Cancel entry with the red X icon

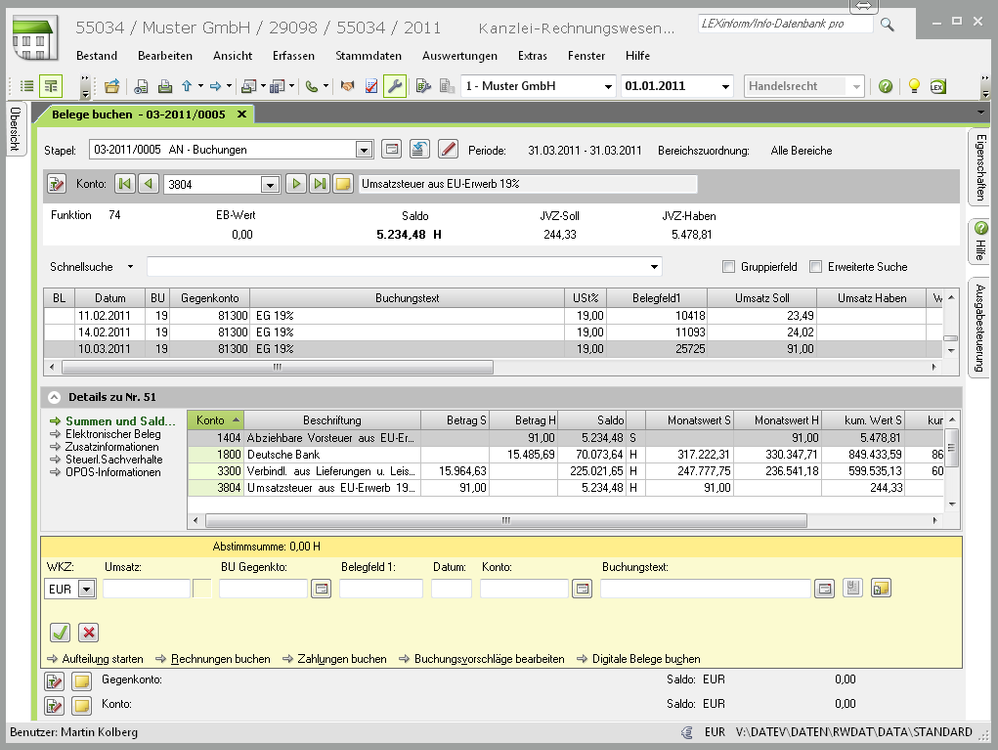point(88,632)
